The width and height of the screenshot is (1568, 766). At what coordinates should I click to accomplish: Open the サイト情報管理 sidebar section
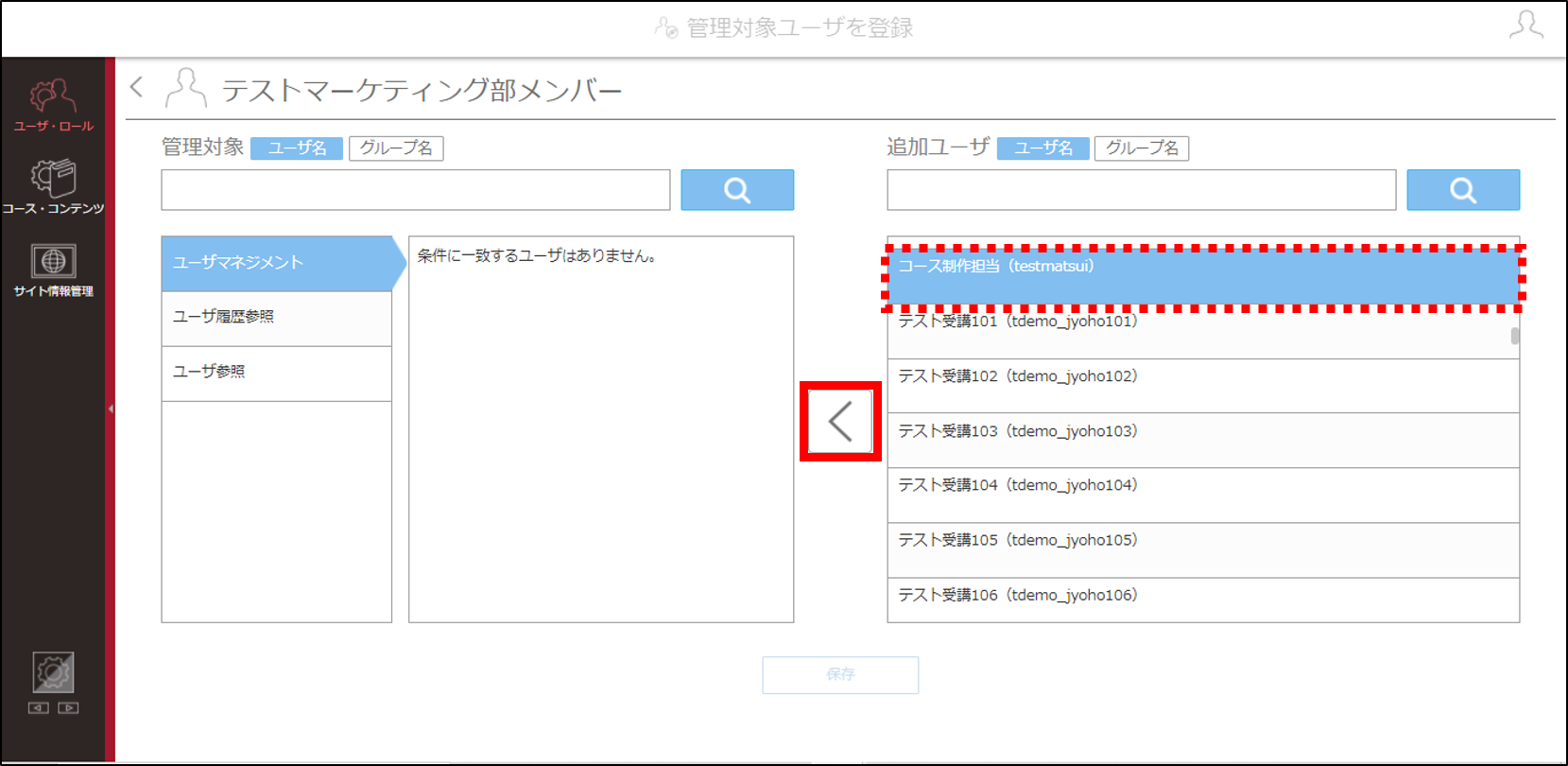(53, 270)
